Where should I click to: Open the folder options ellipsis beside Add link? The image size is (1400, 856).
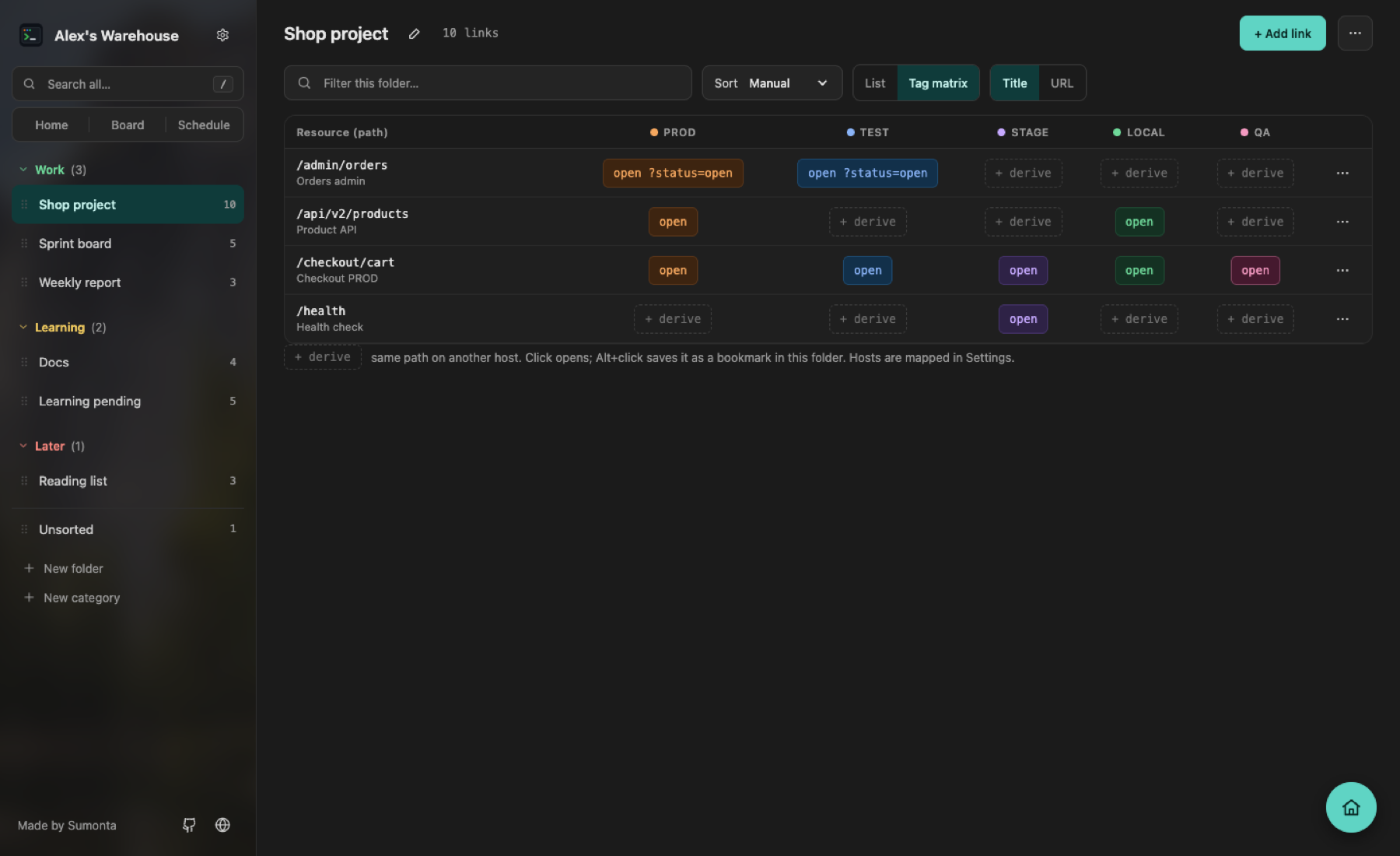[1355, 33]
